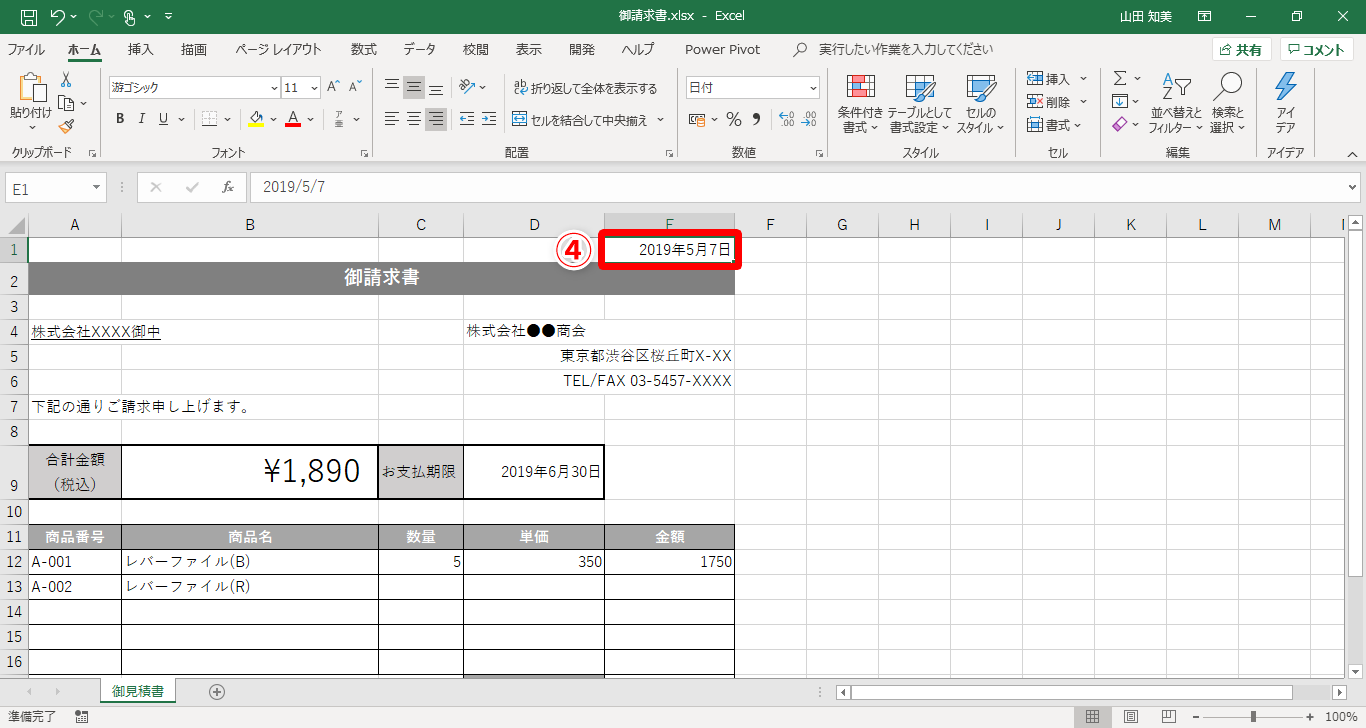Expand セルを結合して中央揃え merge options arrow
The width and height of the screenshot is (1366, 728).
click(660, 120)
